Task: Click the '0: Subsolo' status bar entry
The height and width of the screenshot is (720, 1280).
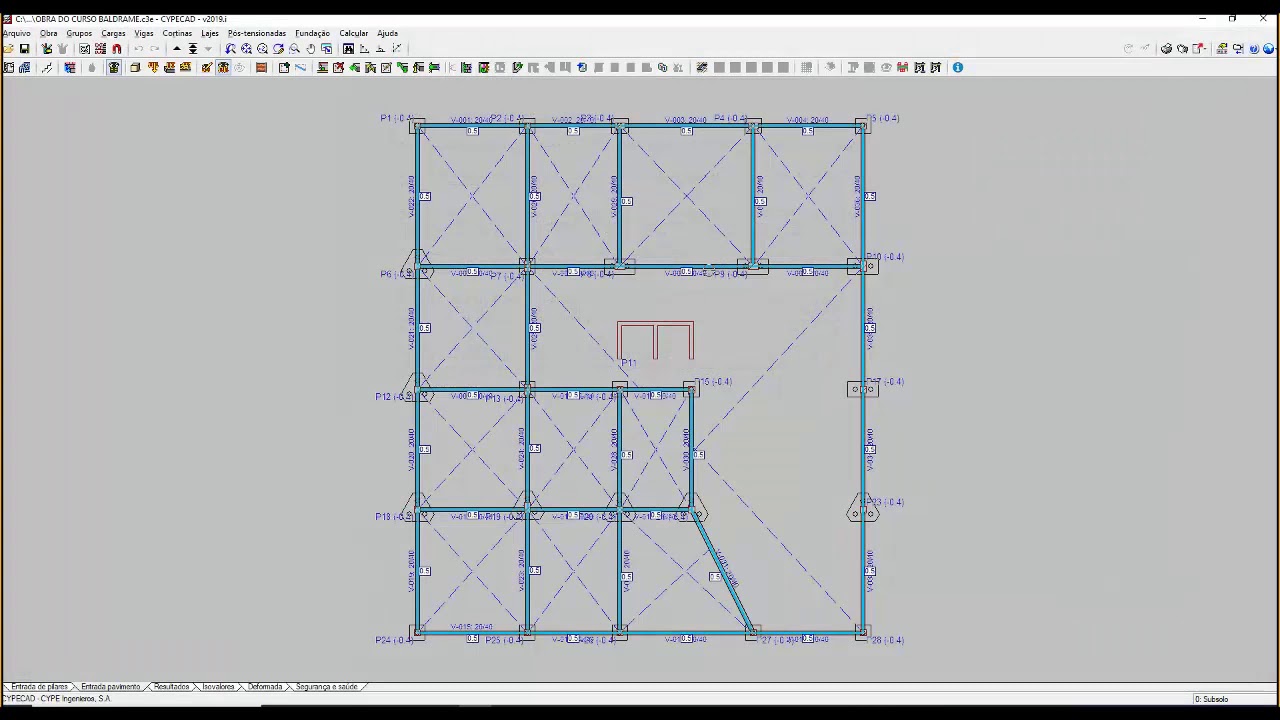Action: pos(1211,699)
